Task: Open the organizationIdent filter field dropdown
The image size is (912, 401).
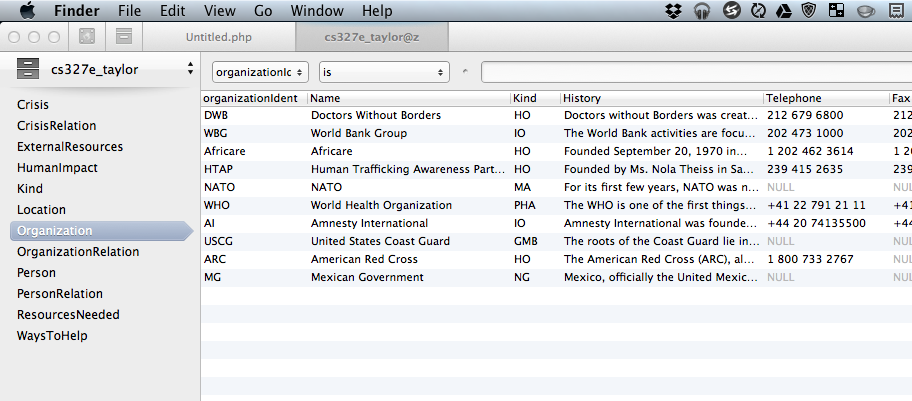Action: 260,72
